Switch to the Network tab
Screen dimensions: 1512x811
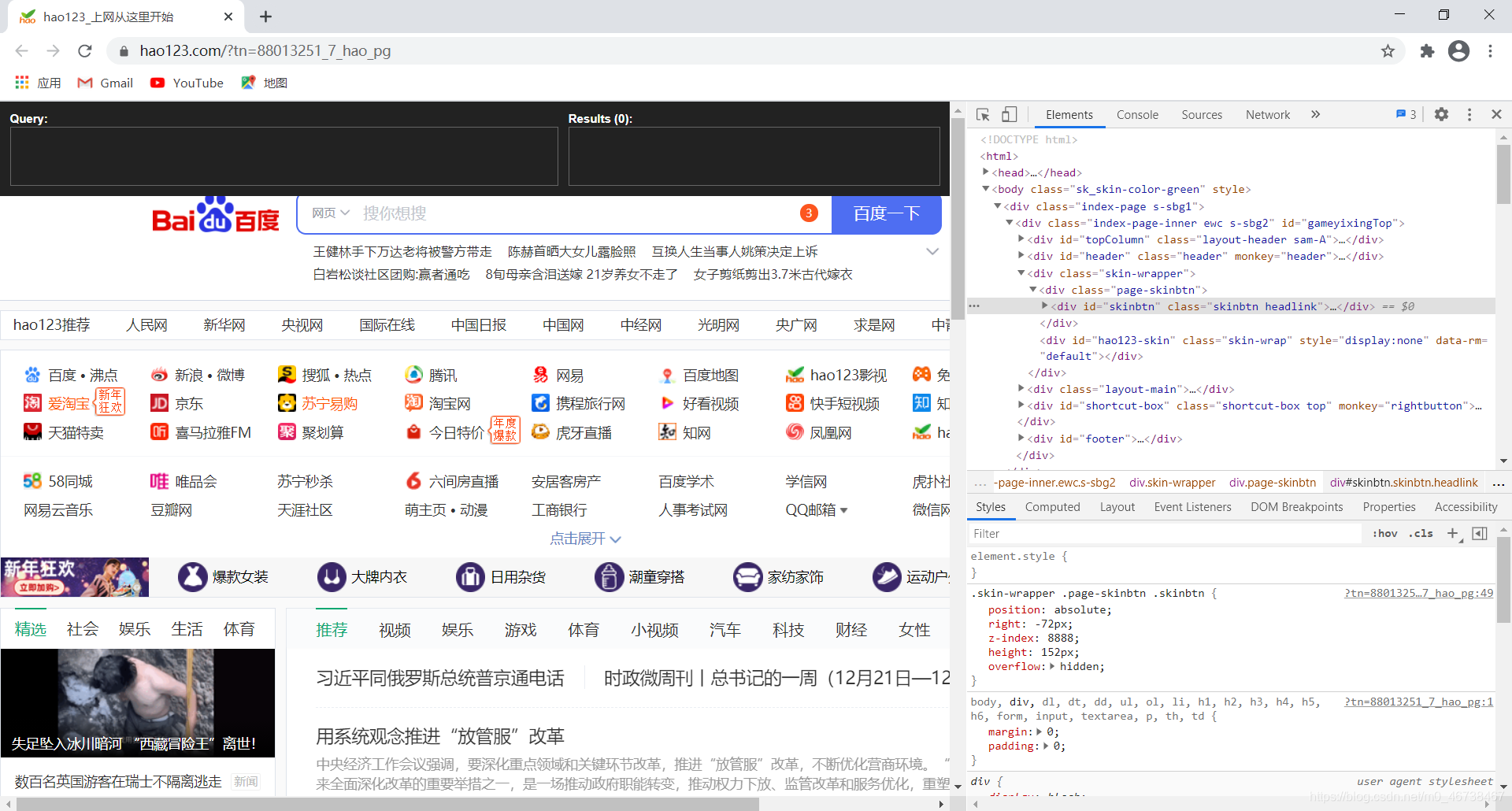tap(1268, 115)
